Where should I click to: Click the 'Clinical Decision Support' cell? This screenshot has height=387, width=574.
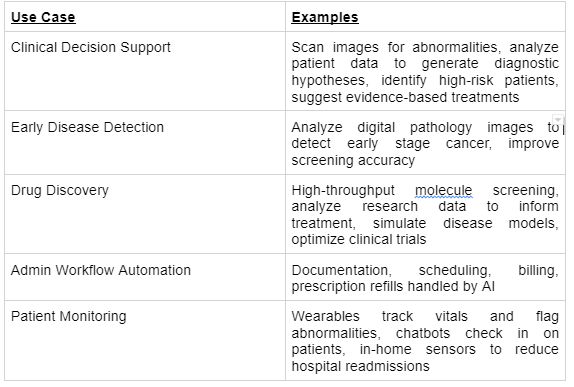(145, 71)
